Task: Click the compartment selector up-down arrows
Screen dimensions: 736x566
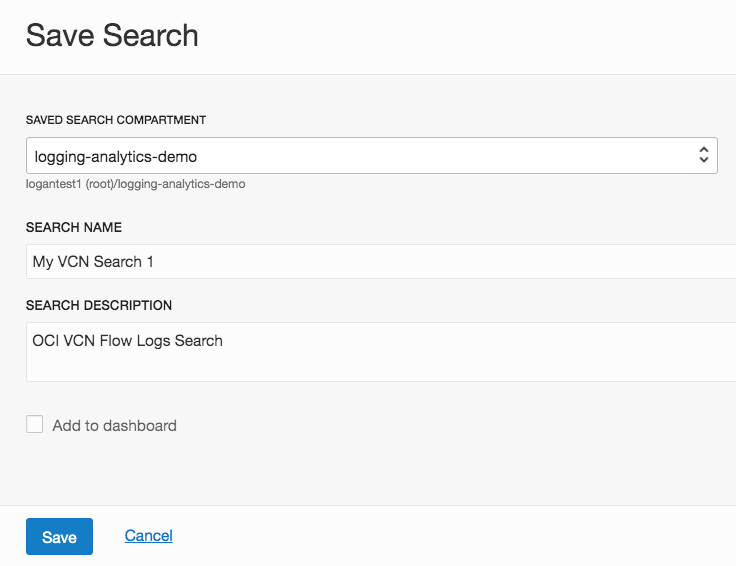Action: pyautogui.click(x=703, y=155)
